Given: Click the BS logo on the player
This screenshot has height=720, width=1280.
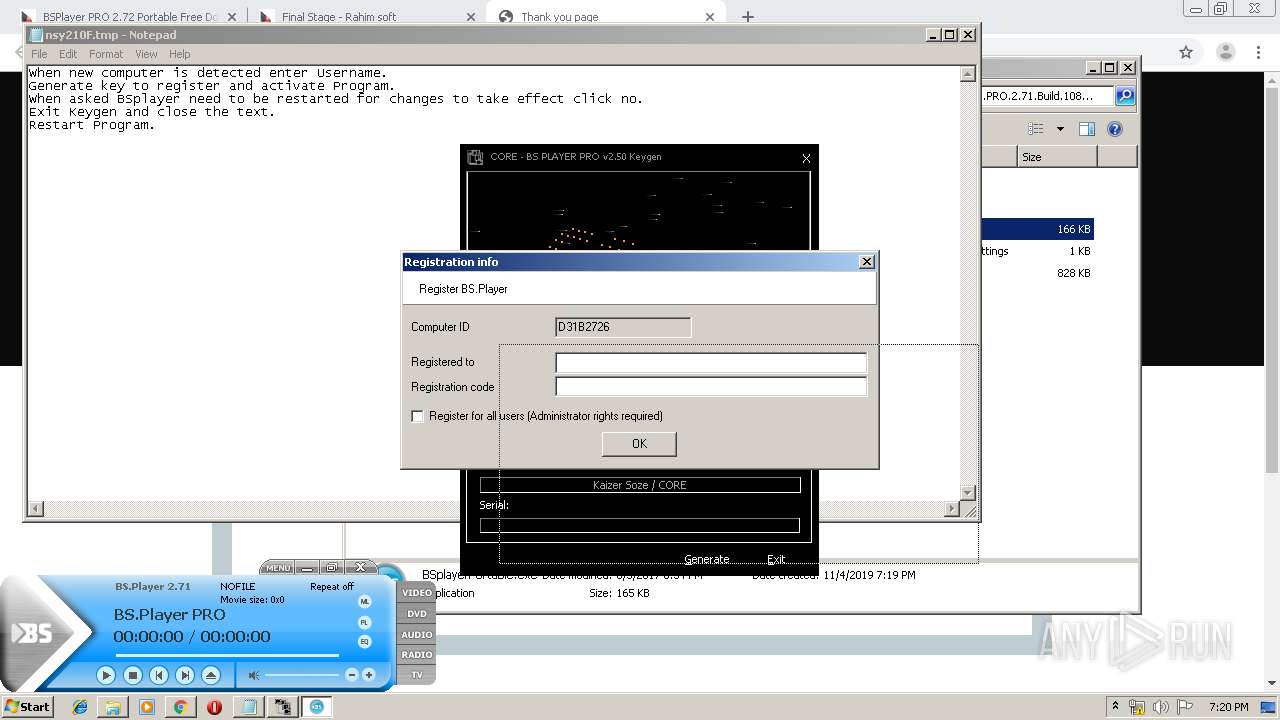Looking at the screenshot, I should pyautogui.click(x=32, y=634).
